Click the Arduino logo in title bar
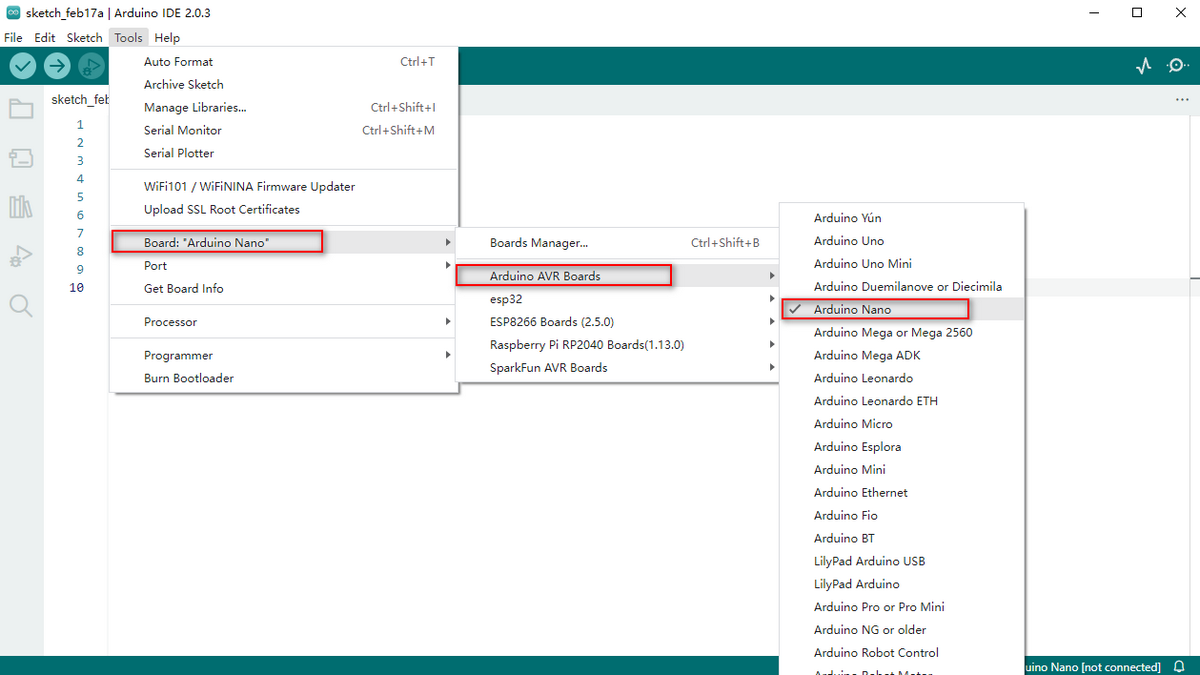 (13, 13)
